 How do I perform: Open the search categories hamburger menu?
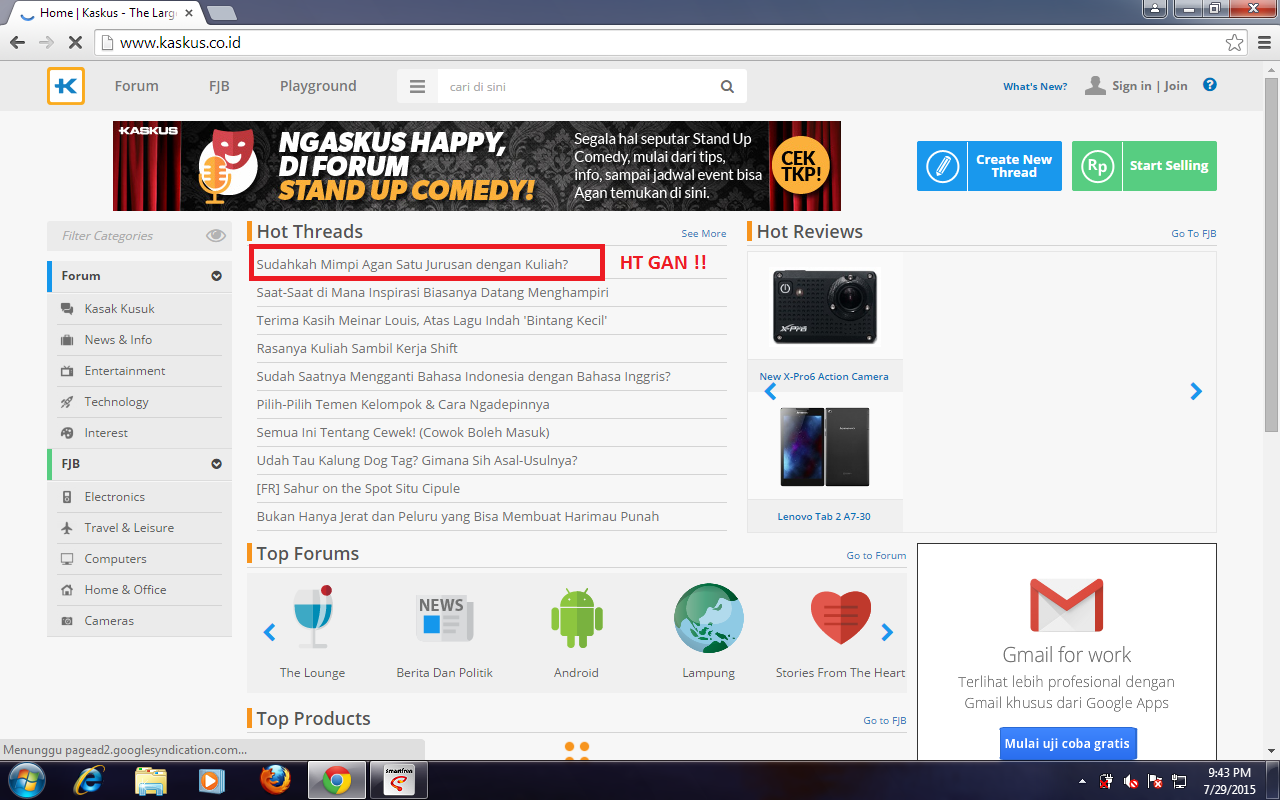(x=418, y=87)
